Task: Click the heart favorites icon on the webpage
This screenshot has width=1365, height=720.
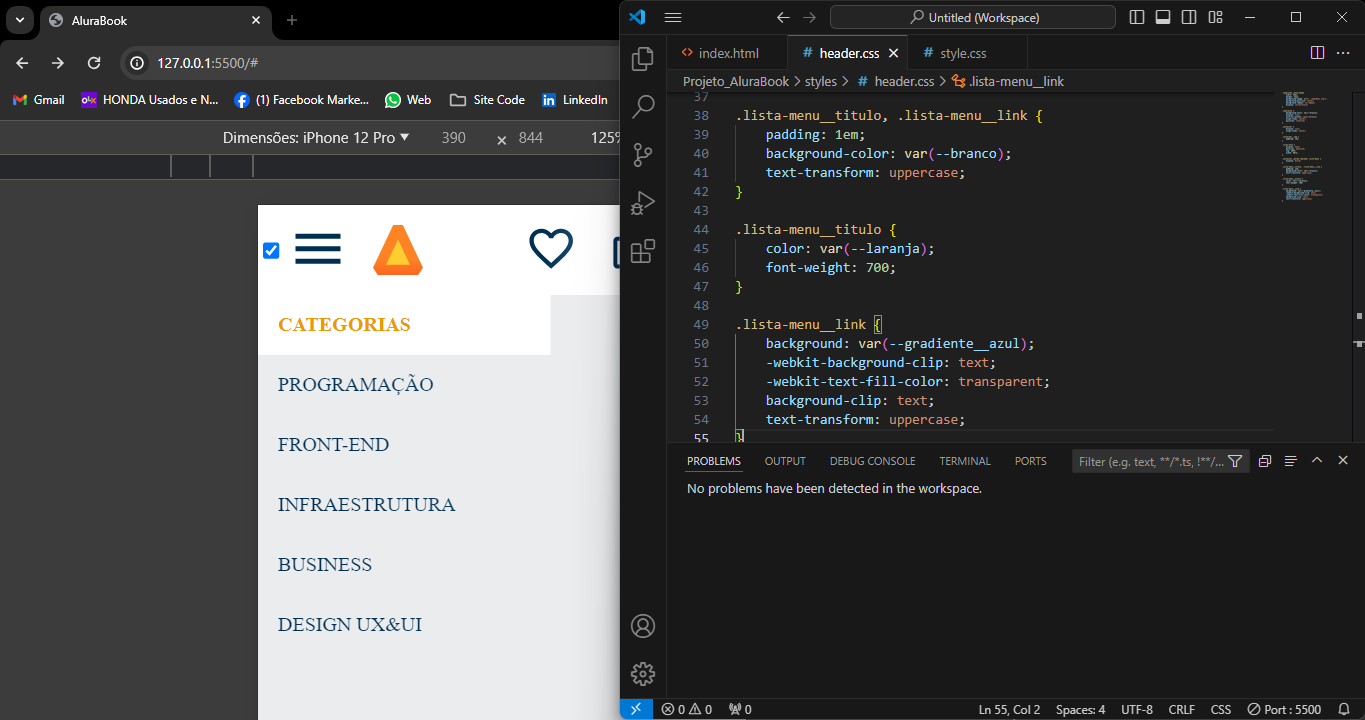Action: [x=551, y=249]
